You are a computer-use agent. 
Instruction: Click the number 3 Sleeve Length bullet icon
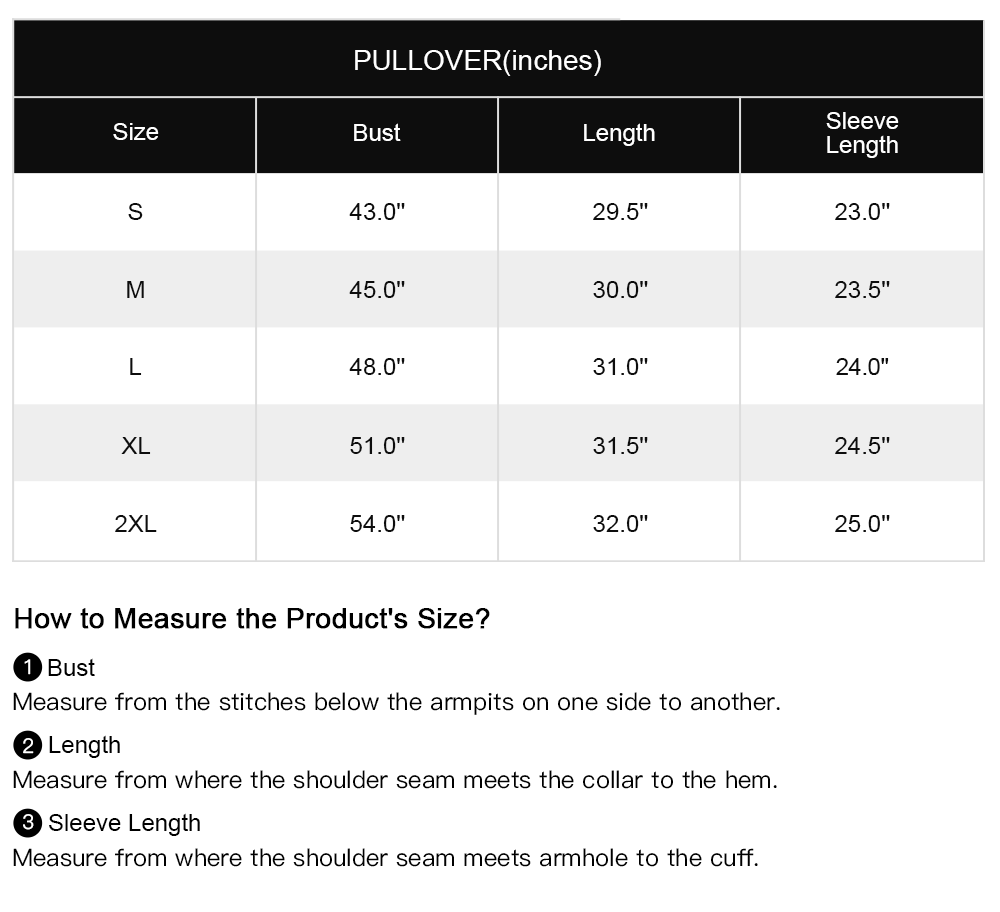27,823
